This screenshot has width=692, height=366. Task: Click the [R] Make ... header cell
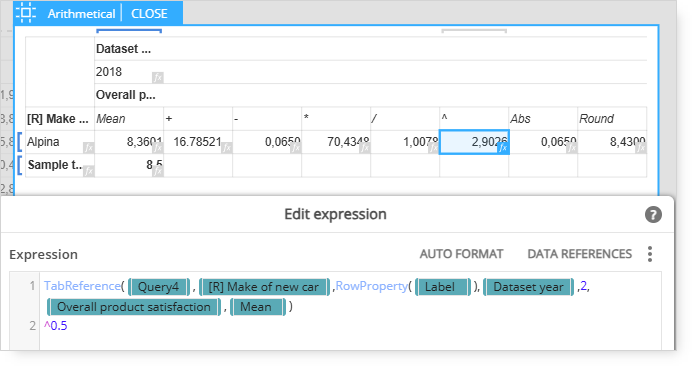[x=60, y=119]
